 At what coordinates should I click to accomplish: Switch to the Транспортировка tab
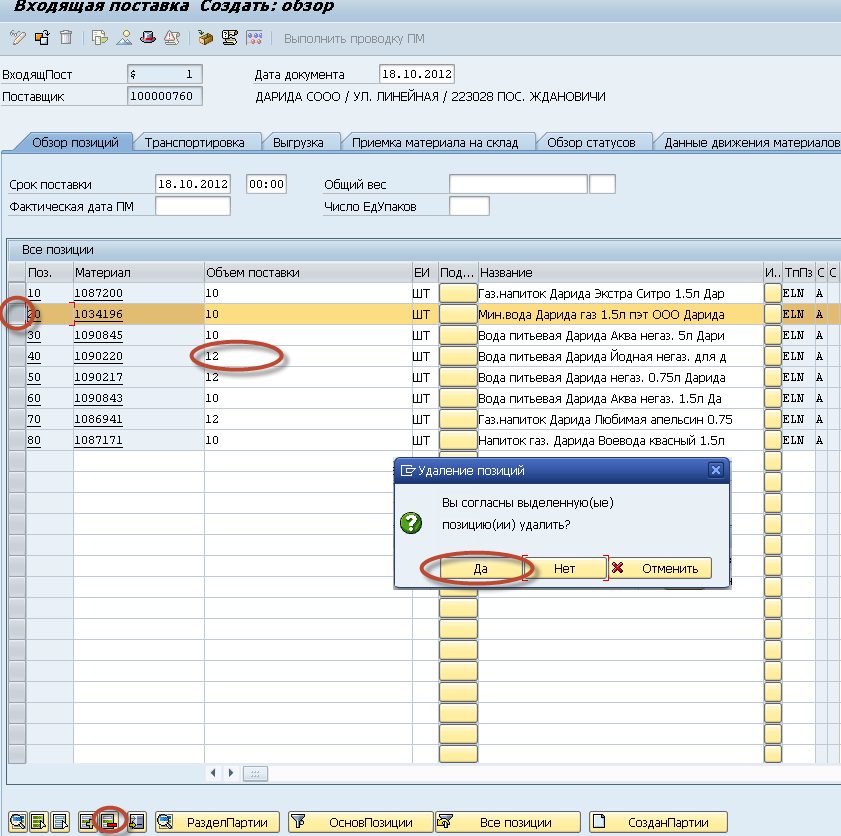[x=194, y=143]
